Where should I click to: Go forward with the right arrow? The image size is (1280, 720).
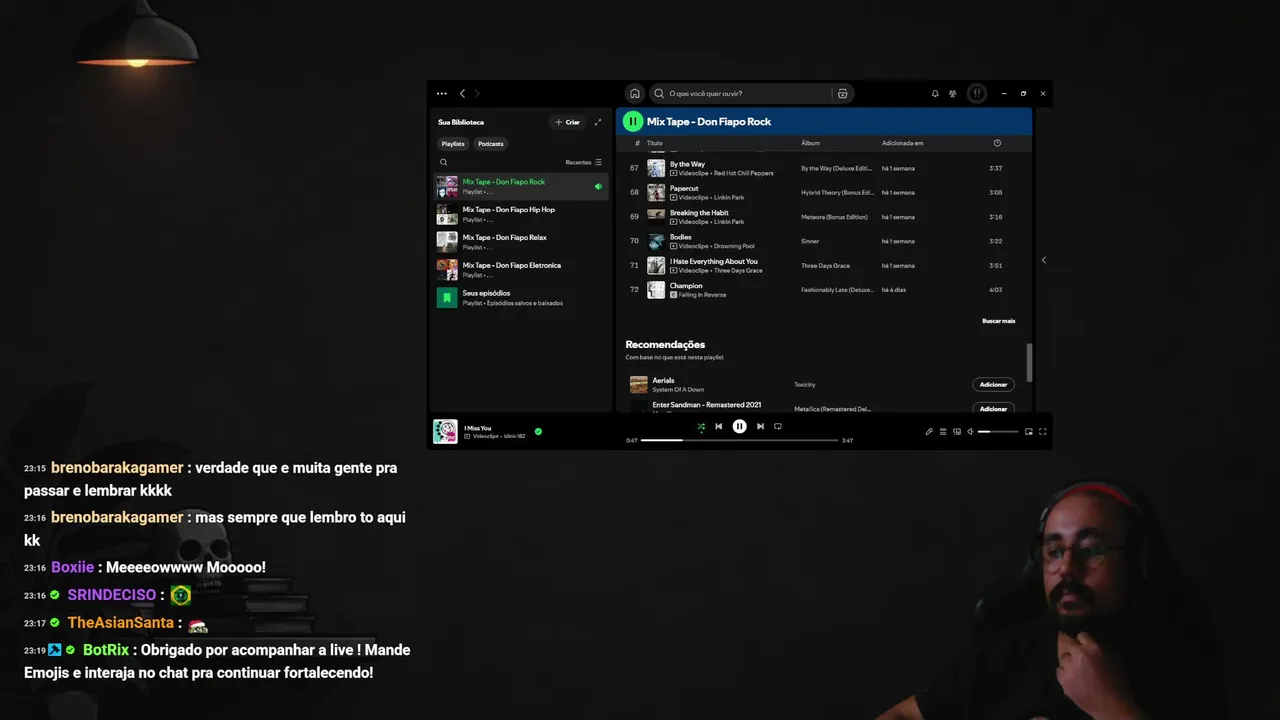[476, 93]
